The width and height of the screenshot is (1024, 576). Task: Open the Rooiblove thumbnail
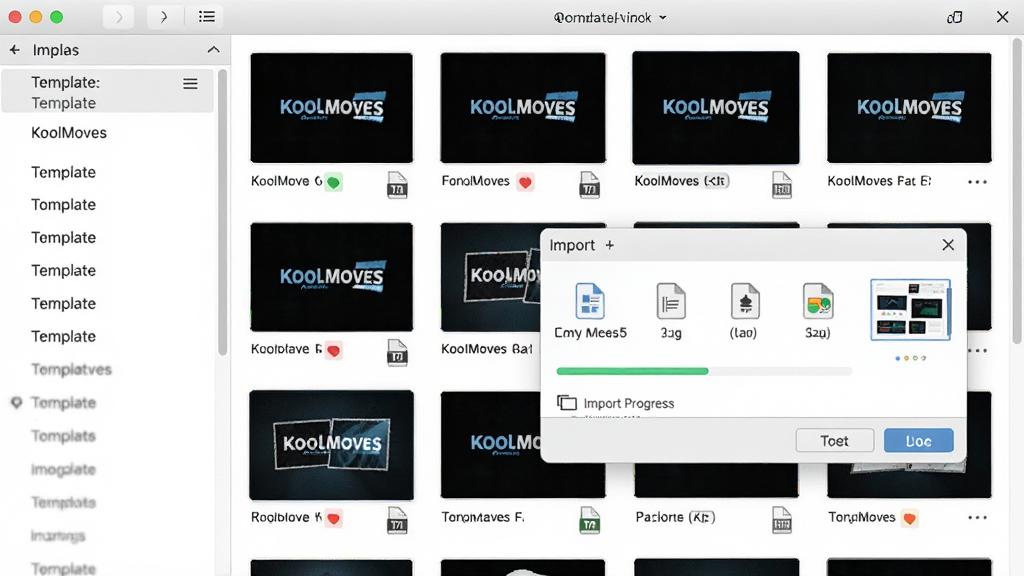click(x=332, y=445)
